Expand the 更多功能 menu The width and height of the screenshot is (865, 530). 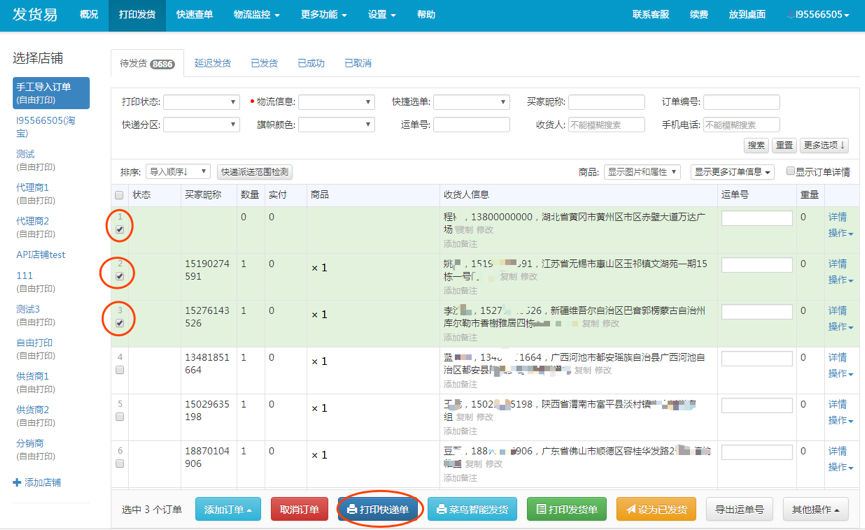(324, 15)
